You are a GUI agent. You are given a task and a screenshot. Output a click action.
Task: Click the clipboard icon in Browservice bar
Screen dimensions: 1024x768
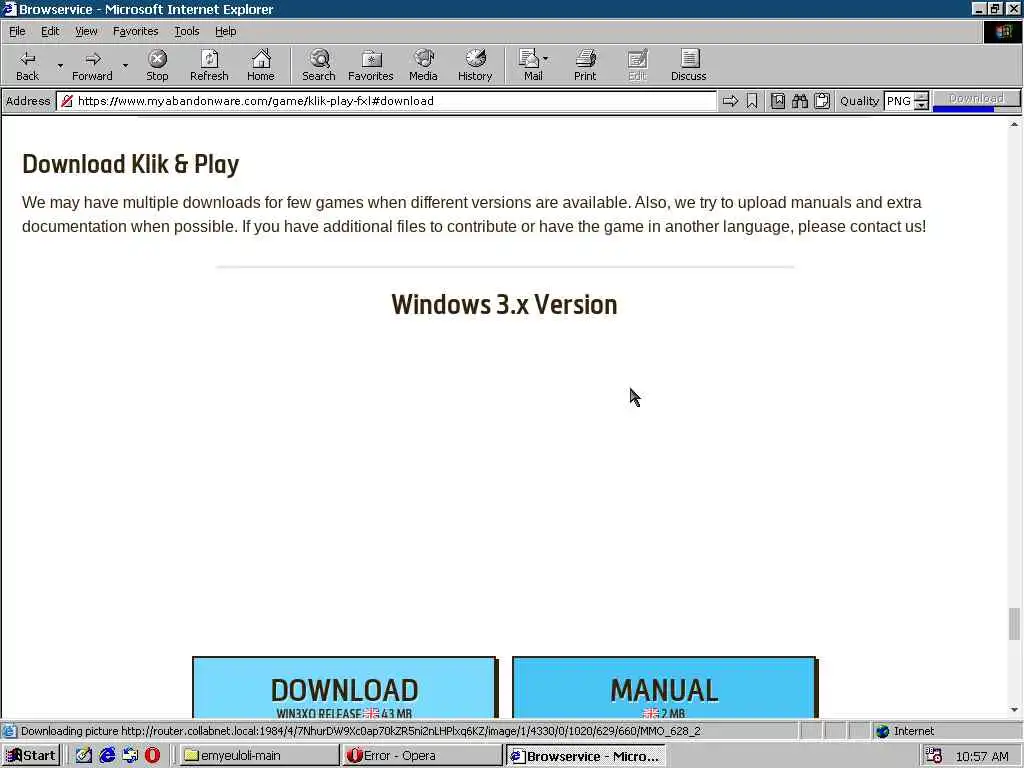point(822,101)
